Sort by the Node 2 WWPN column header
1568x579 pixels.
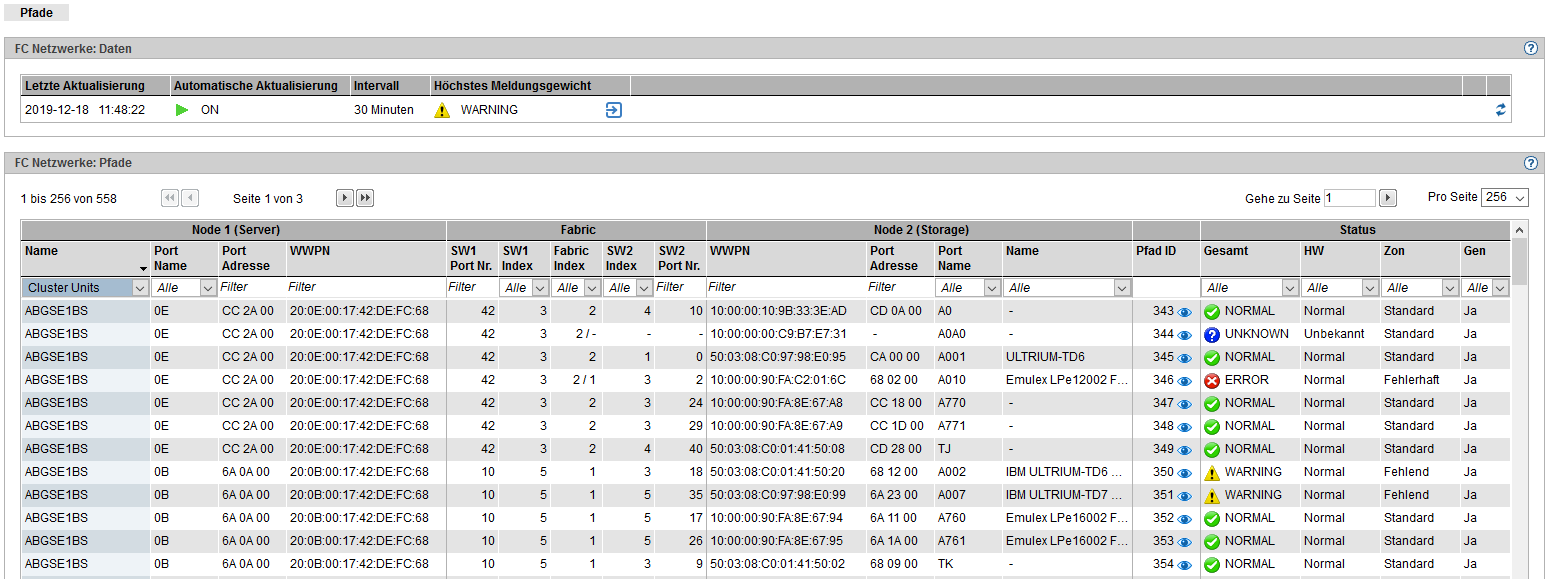786,258
